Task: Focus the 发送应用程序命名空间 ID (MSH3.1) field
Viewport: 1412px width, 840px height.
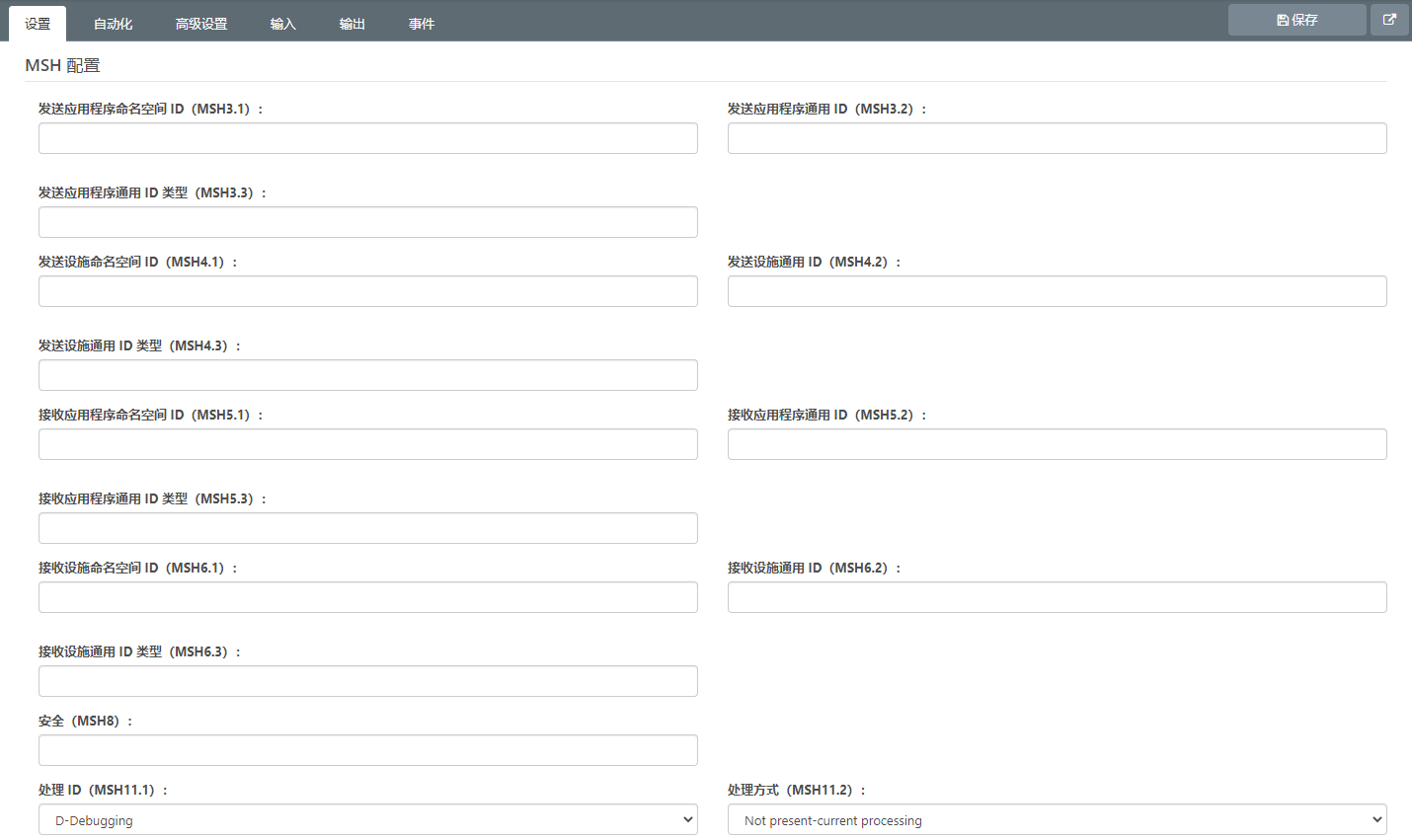Action: click(x=368, y=138)
